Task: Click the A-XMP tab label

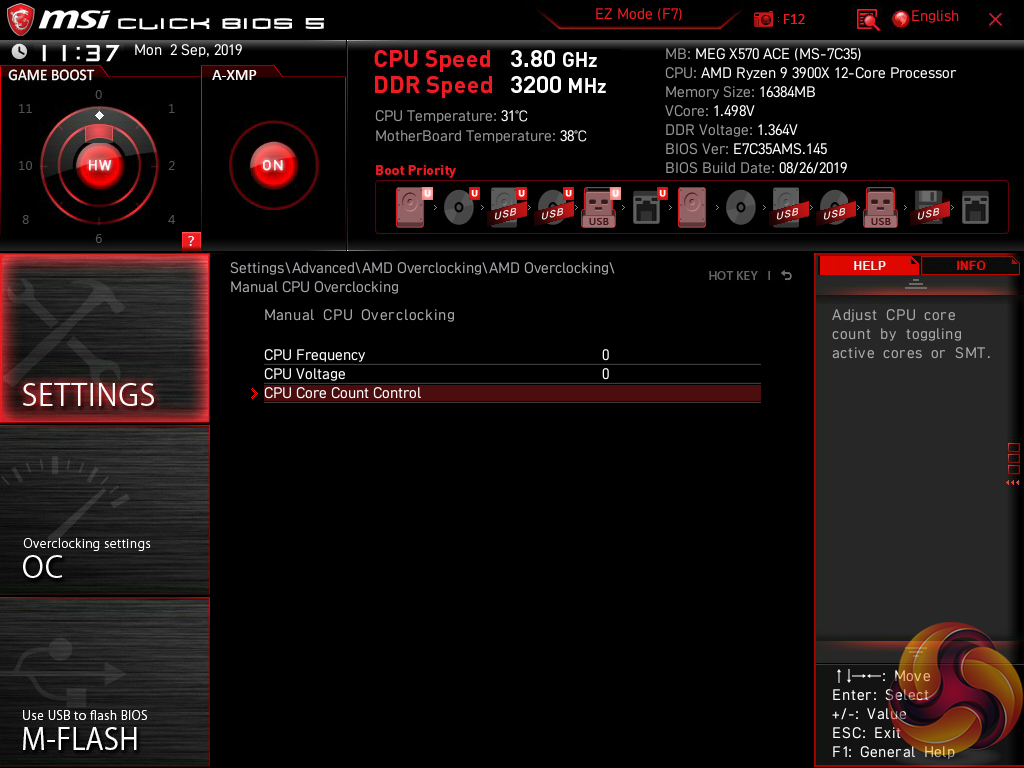Action: click(234, 75)
